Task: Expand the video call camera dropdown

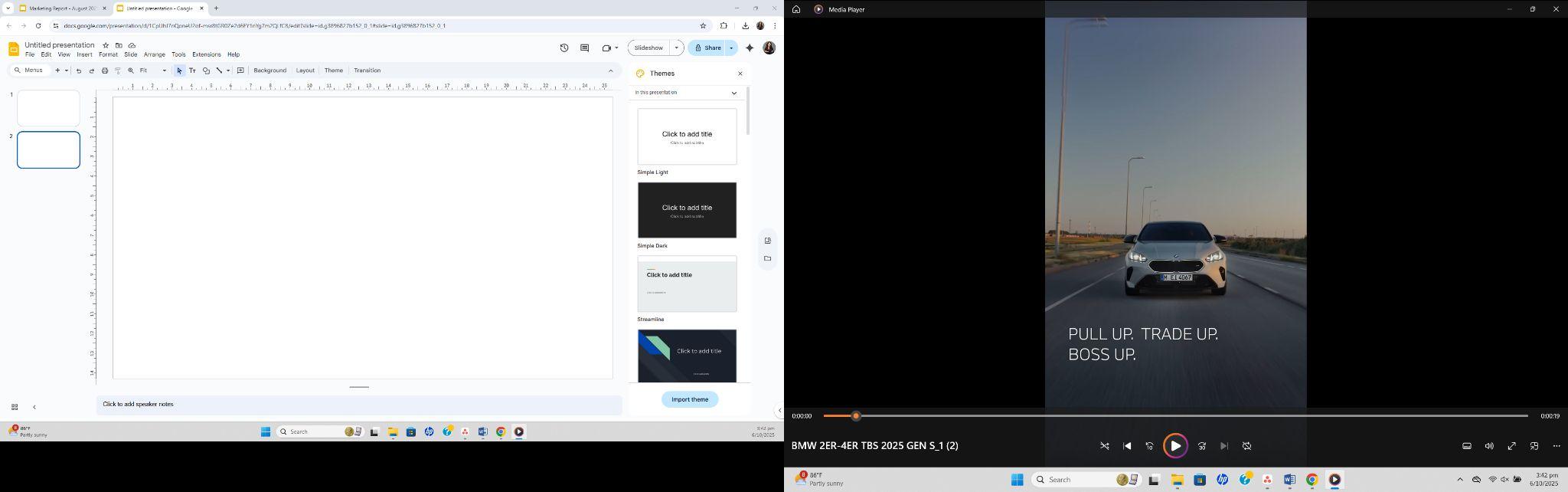Action: coord(616,48)
